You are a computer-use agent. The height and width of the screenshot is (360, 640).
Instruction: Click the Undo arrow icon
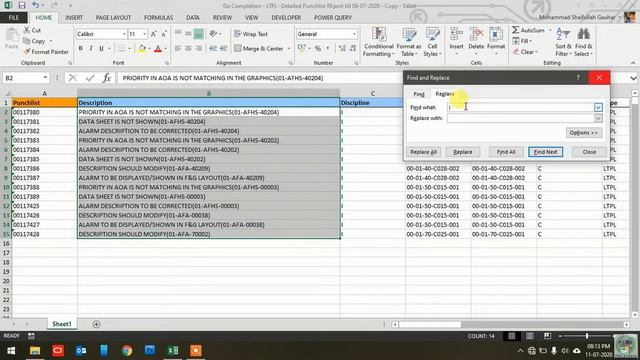point(36,5)
